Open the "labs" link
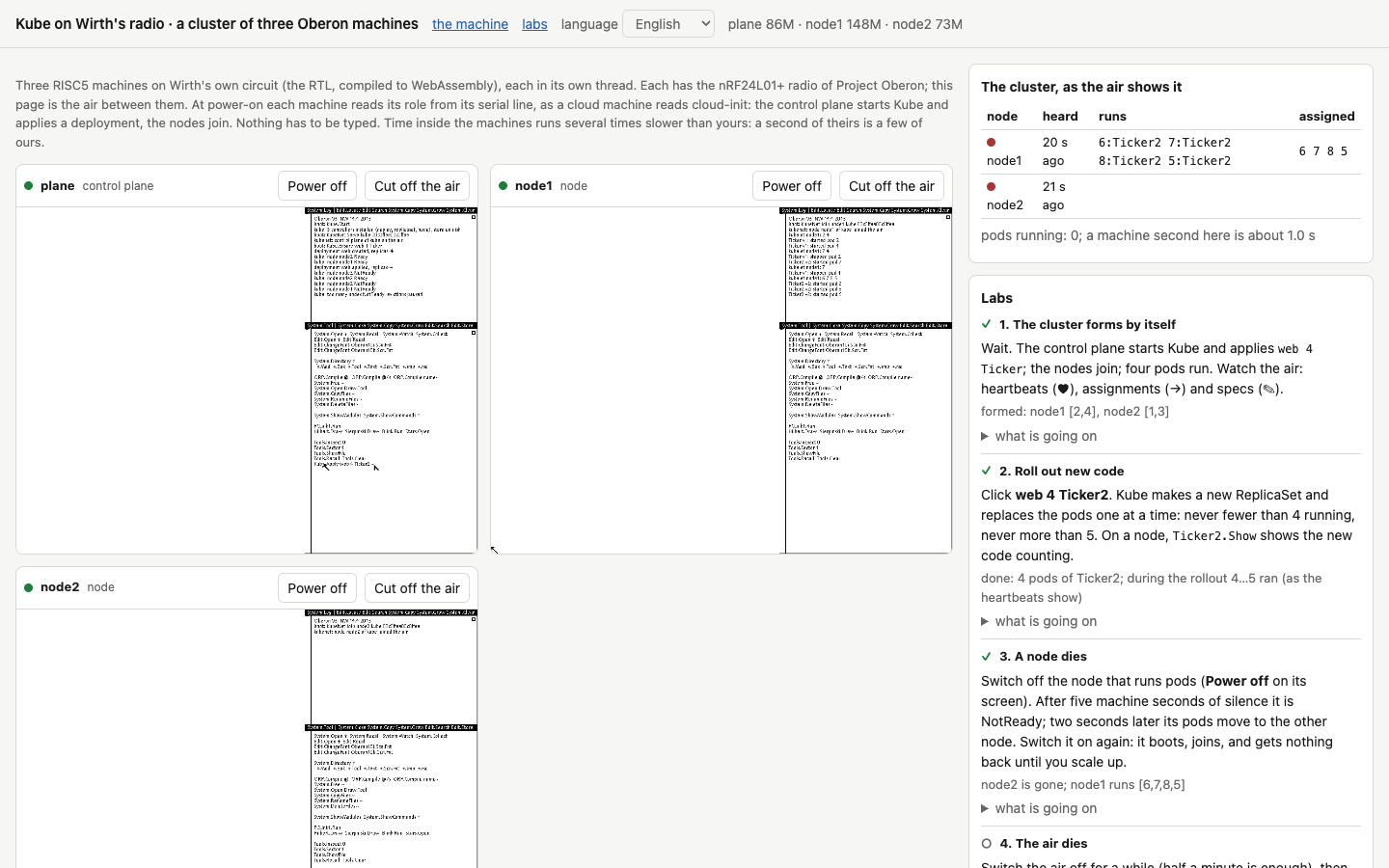Viewport: 1389px width, 868px height. tap(534, 24)
